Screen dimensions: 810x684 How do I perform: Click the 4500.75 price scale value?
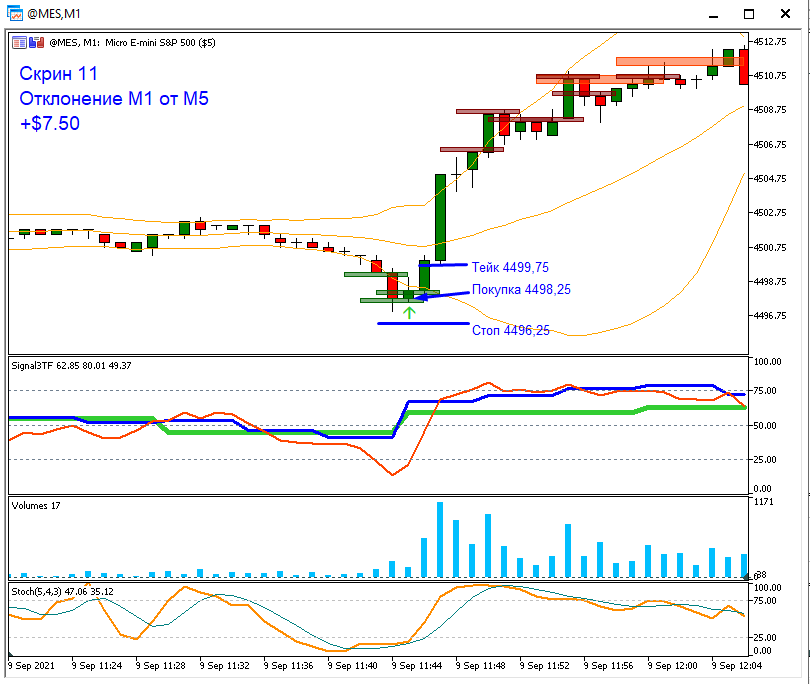pyautogui.click(x=770, y=247)
